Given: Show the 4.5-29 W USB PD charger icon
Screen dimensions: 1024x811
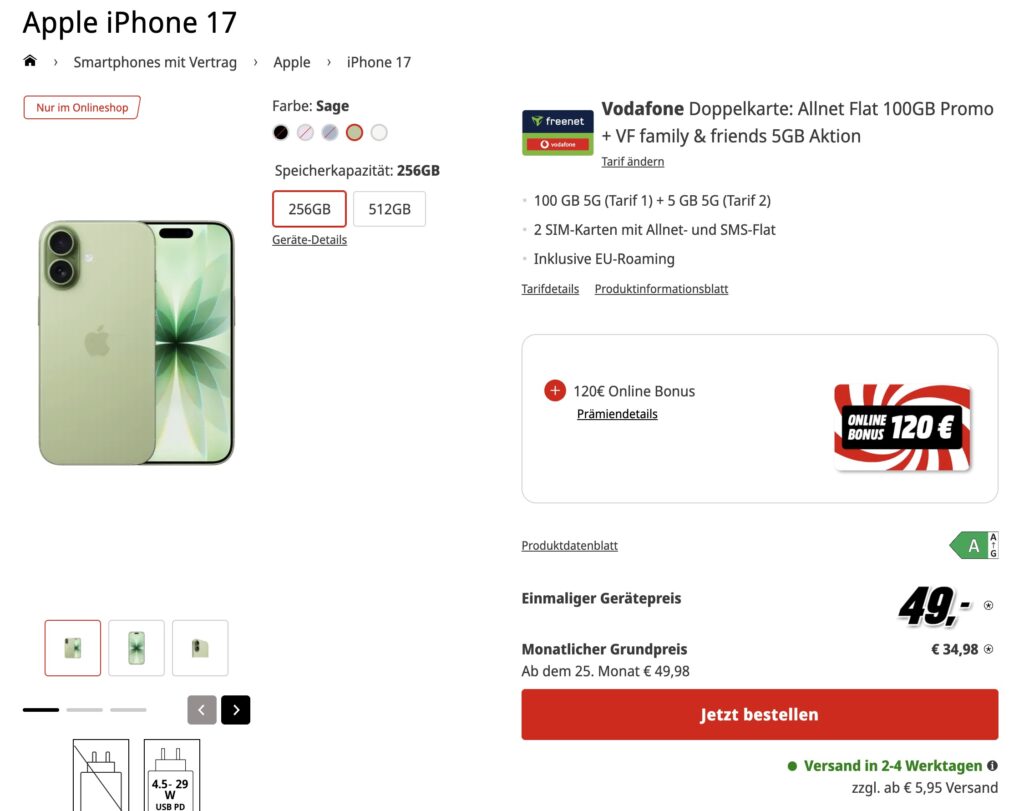Looking at the screenshot, I should [171, 775].
